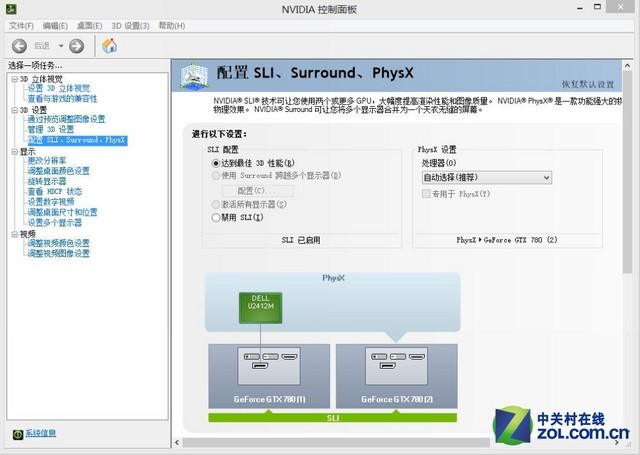Open 设置 3D 立体视觉 task

coord(59,88)
